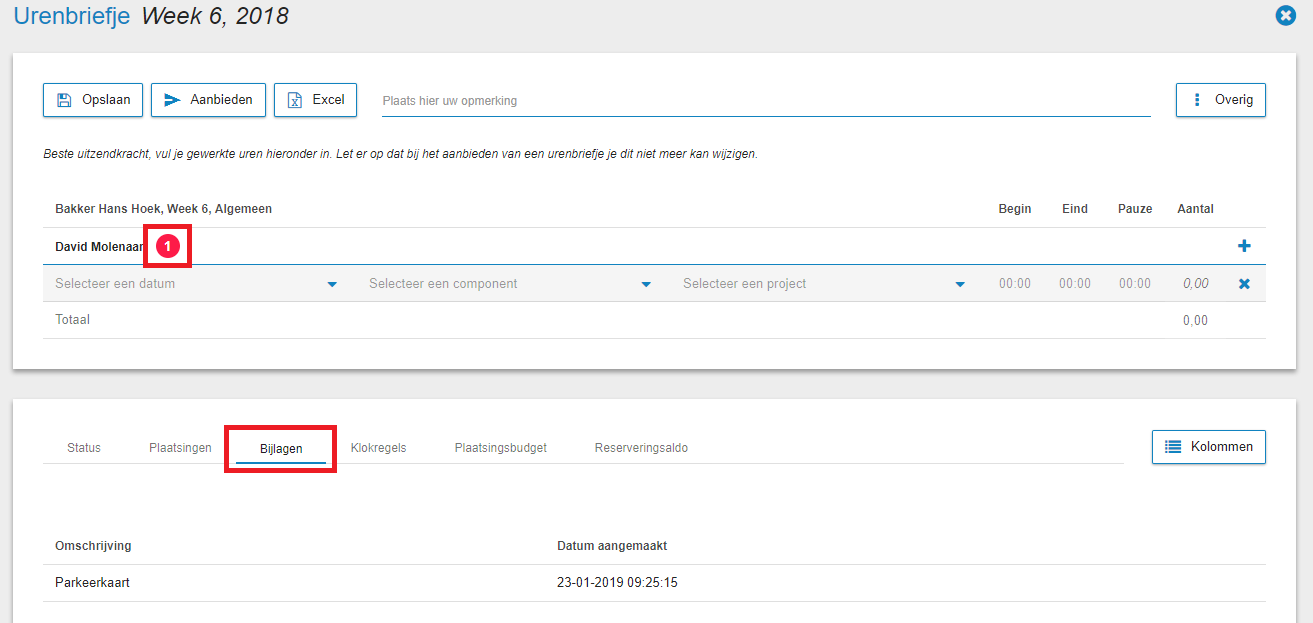This screenshot has height=623, width=1313.
Task: Open the Kolommen column chooser
Action: [x=1208, y=447]
